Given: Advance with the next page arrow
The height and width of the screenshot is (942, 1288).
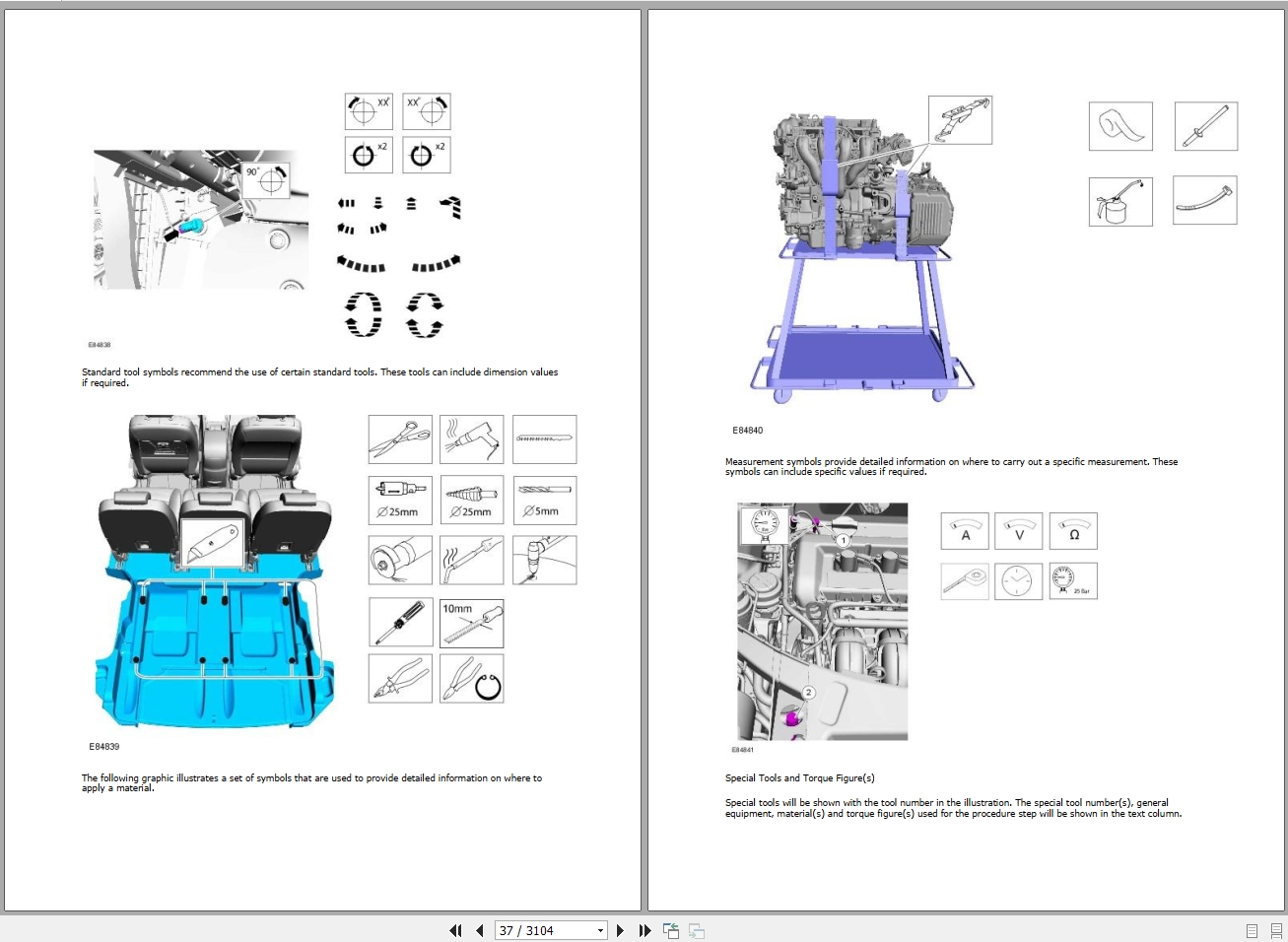Looking at the screenshot, I should pos(621,930).
